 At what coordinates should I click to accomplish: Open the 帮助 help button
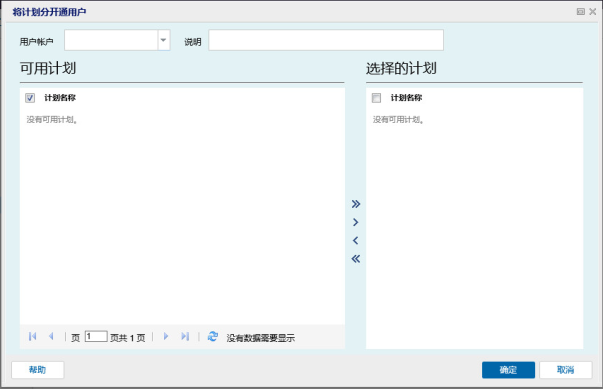(x=38, y=370)
